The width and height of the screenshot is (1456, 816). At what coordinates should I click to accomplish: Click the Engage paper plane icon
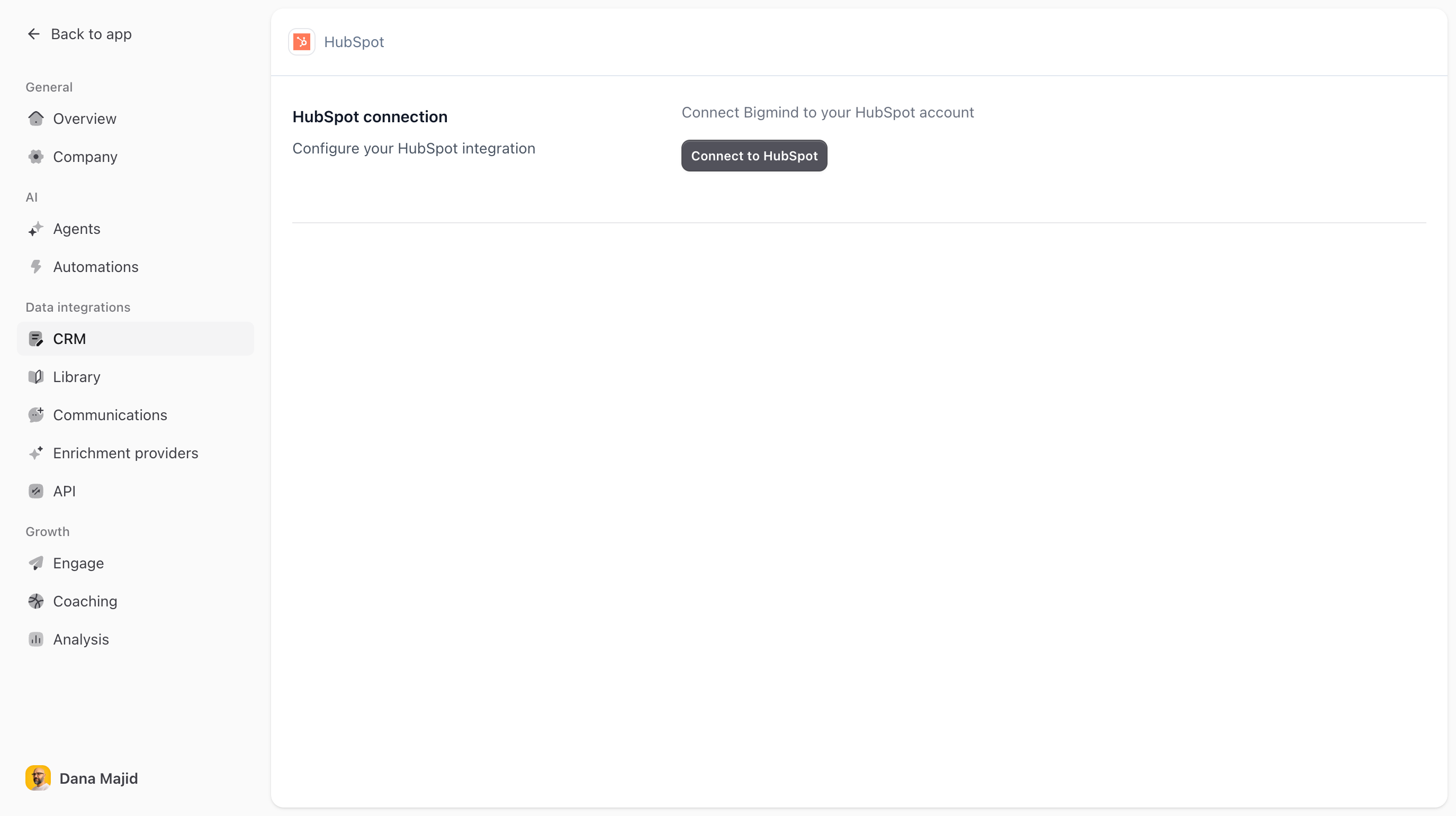35,564
